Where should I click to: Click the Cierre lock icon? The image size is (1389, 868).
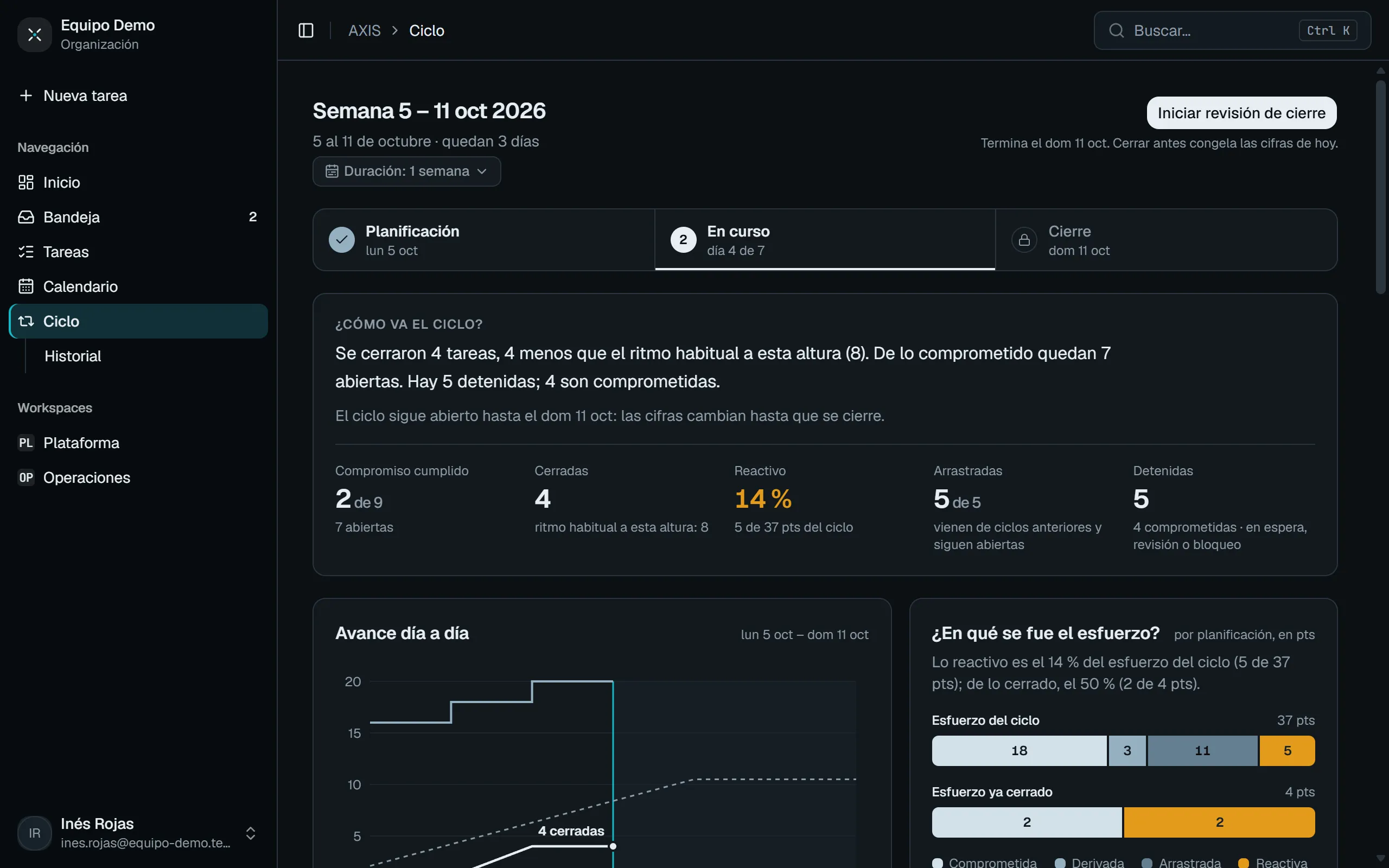tap(1024, 240)
